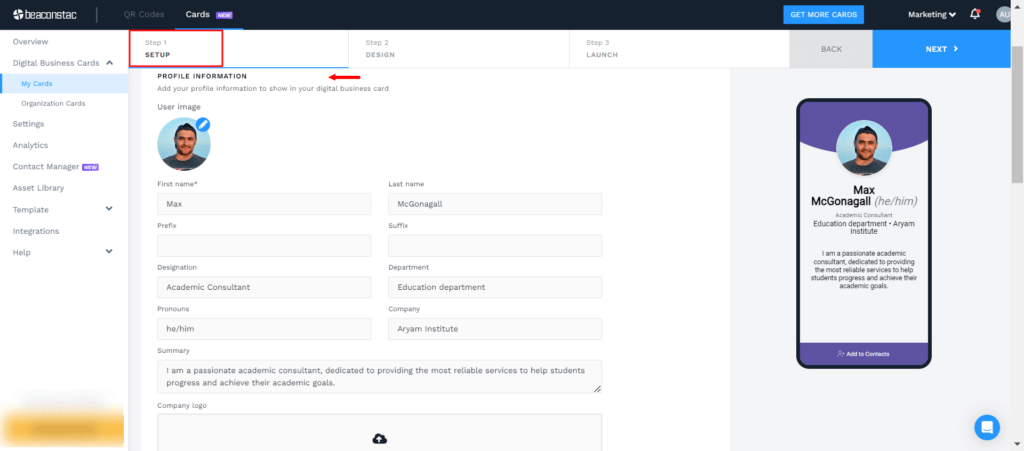
Task: Open the AU user avatar menu
Action: [1005, 14]
